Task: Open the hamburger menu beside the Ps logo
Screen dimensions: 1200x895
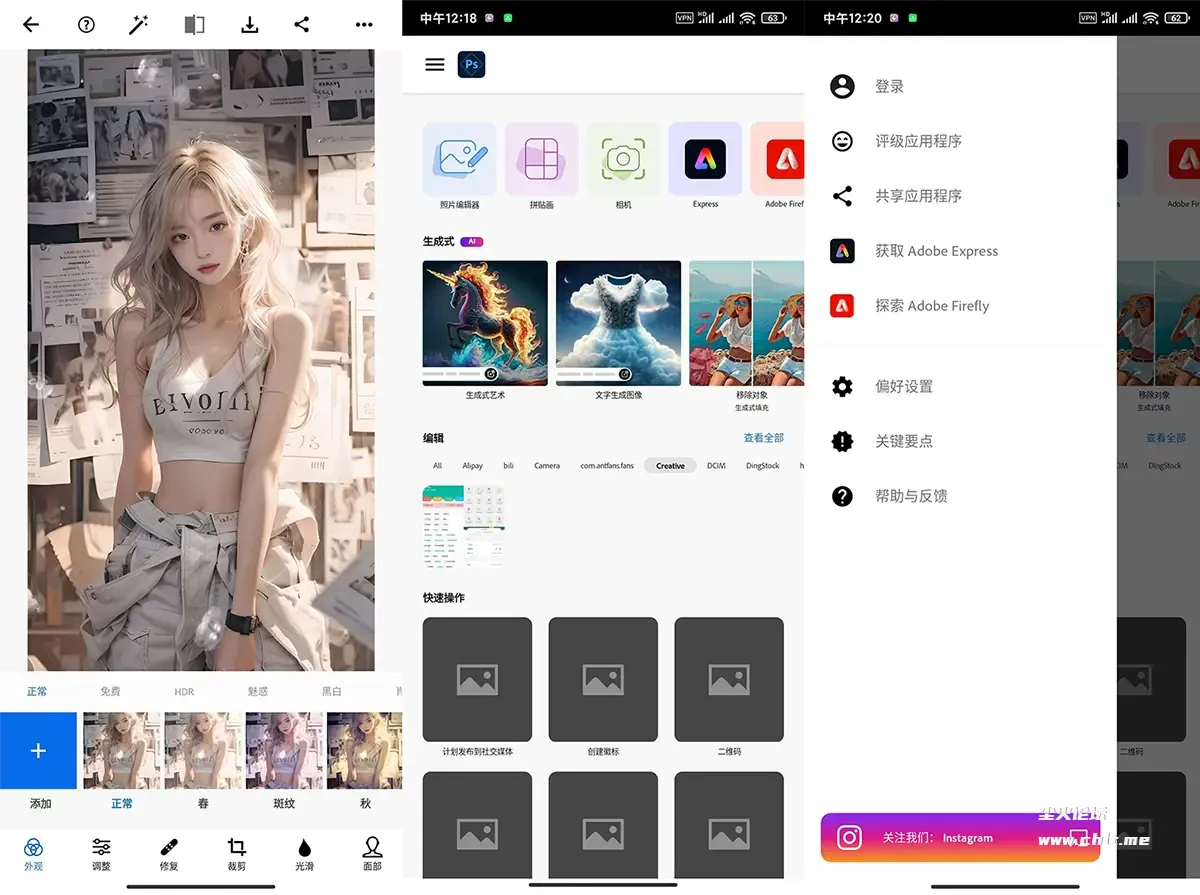Action: click(434, 65)
